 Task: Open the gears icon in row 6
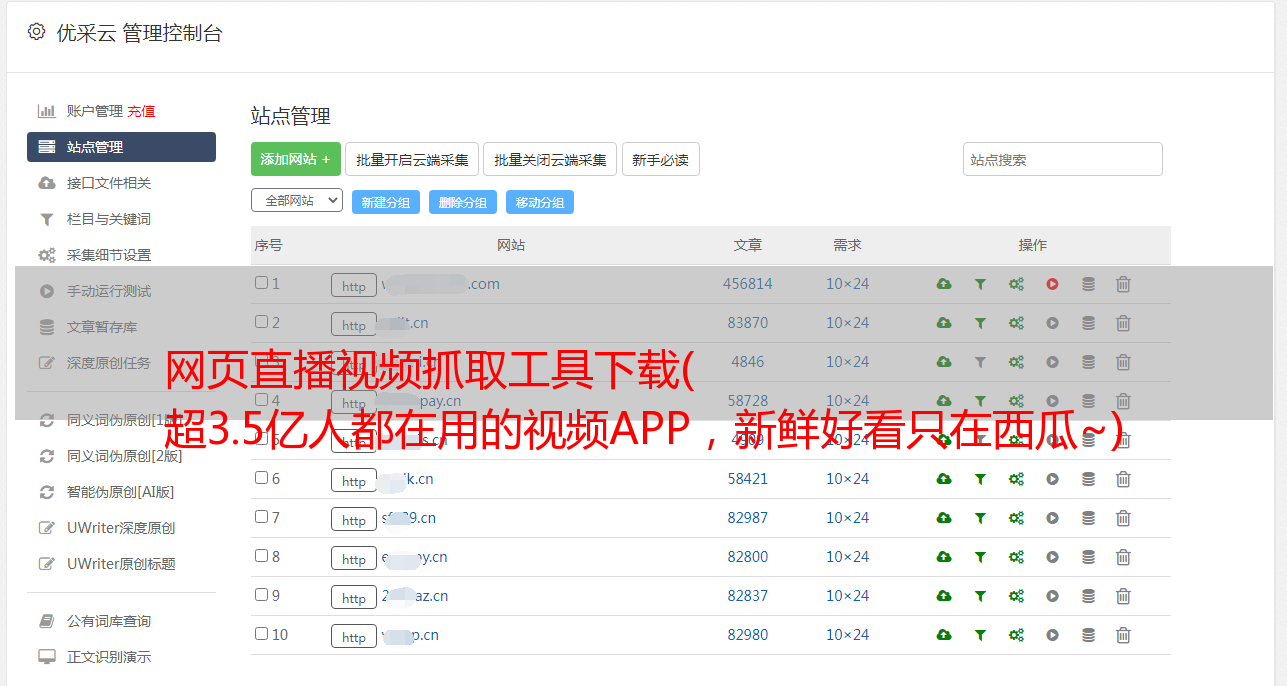[x=1016, y=479]
